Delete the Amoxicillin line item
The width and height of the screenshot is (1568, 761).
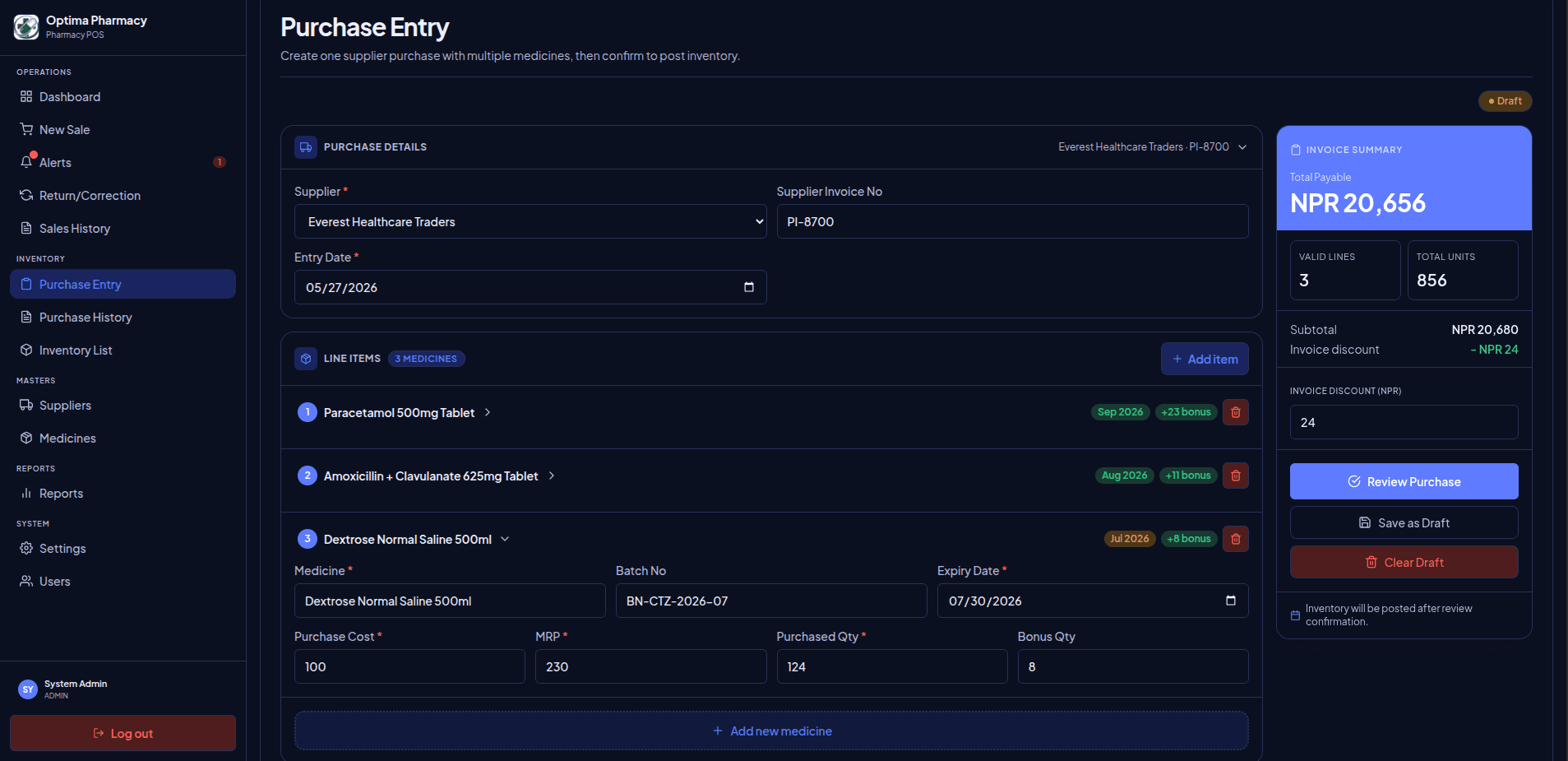click(1235, 476)
